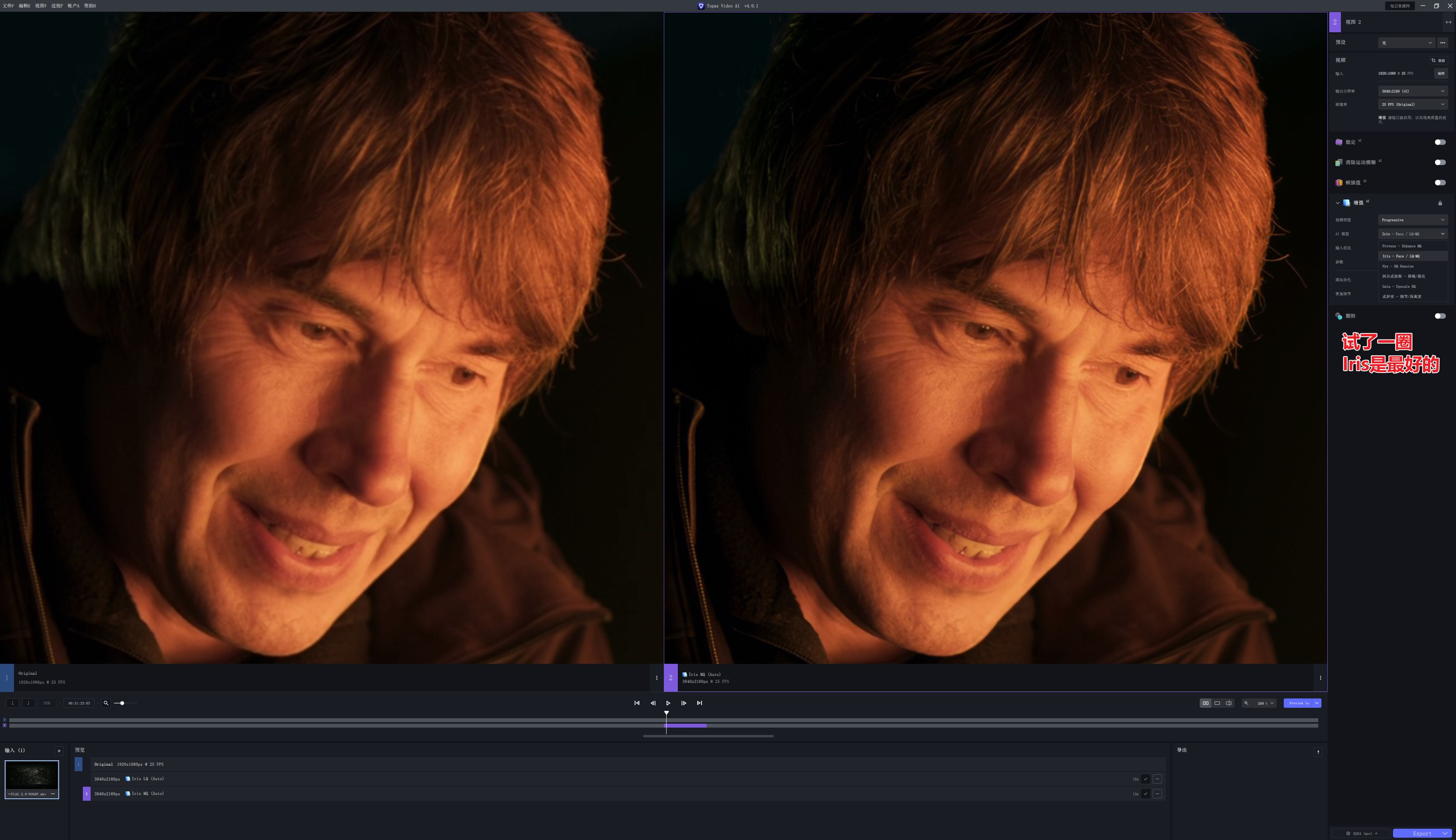Add a new input with the plus icon
1456x840 pixels.
point(59,751)
